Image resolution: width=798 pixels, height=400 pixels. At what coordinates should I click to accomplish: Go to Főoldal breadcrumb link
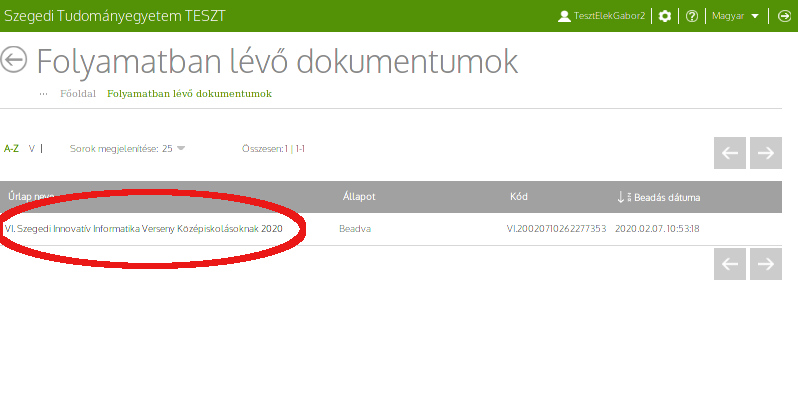pyautogui.click(x=77, y=93)
